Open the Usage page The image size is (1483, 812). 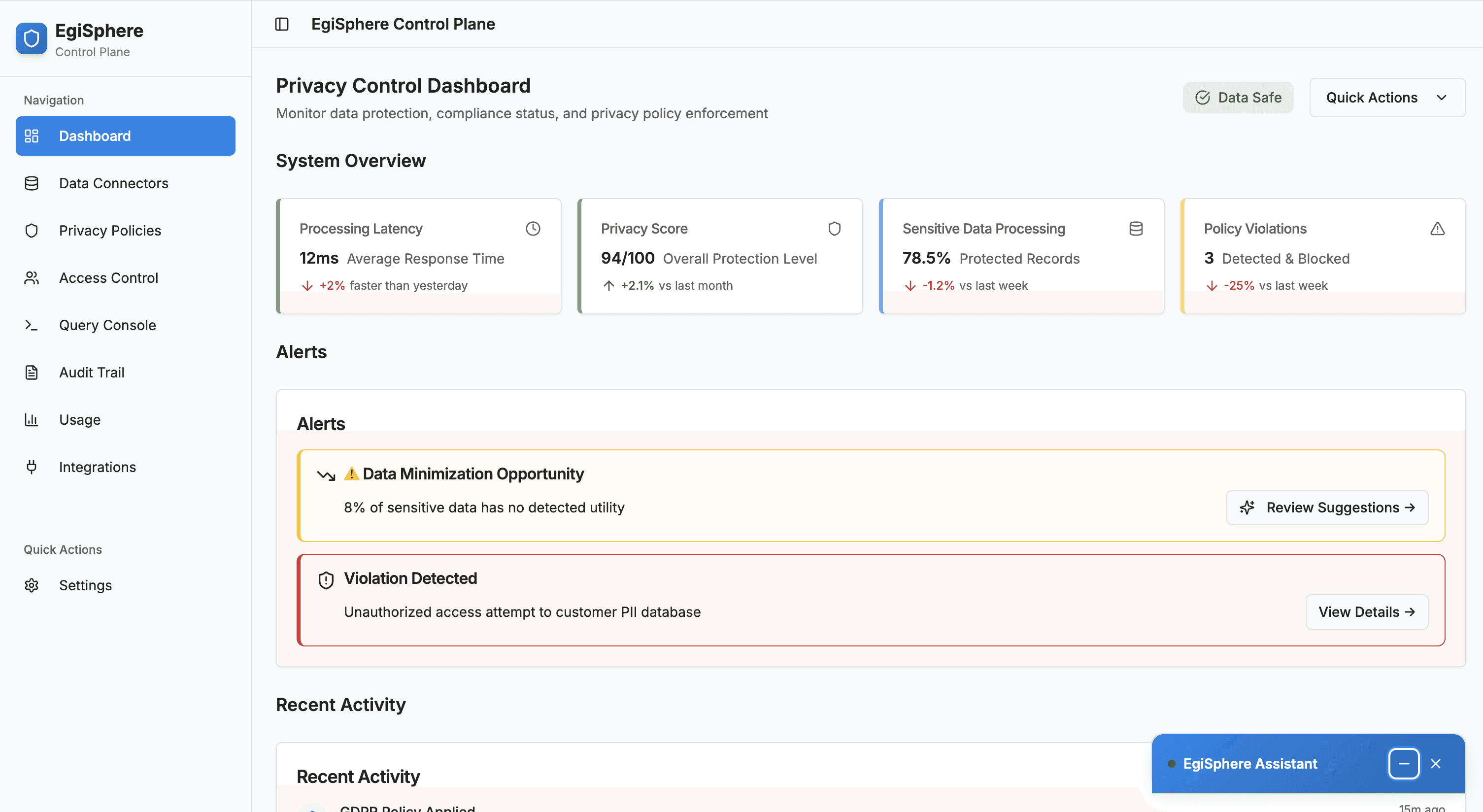[x=126, y=420]
